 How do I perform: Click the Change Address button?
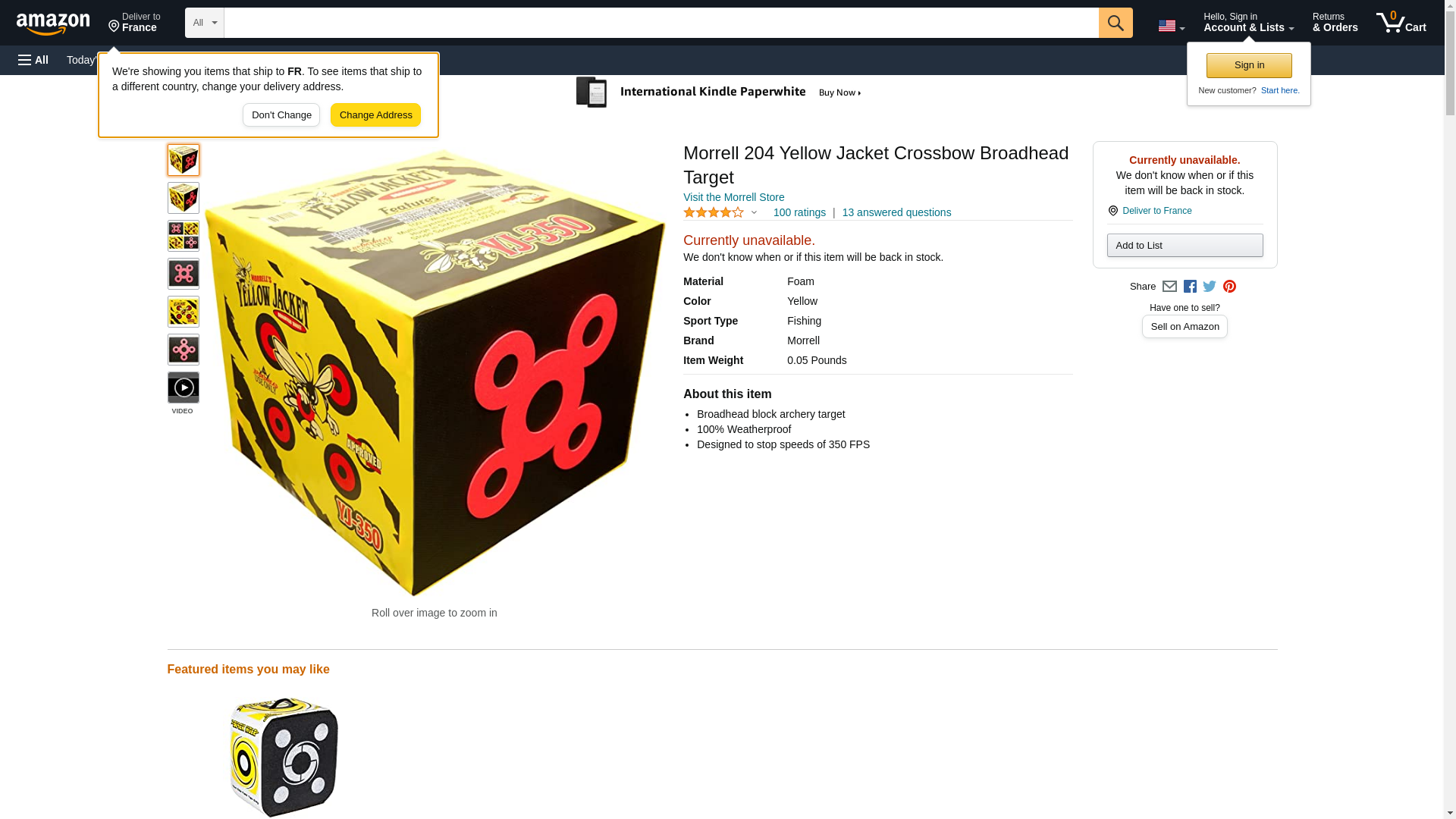[x=375, y=115]
